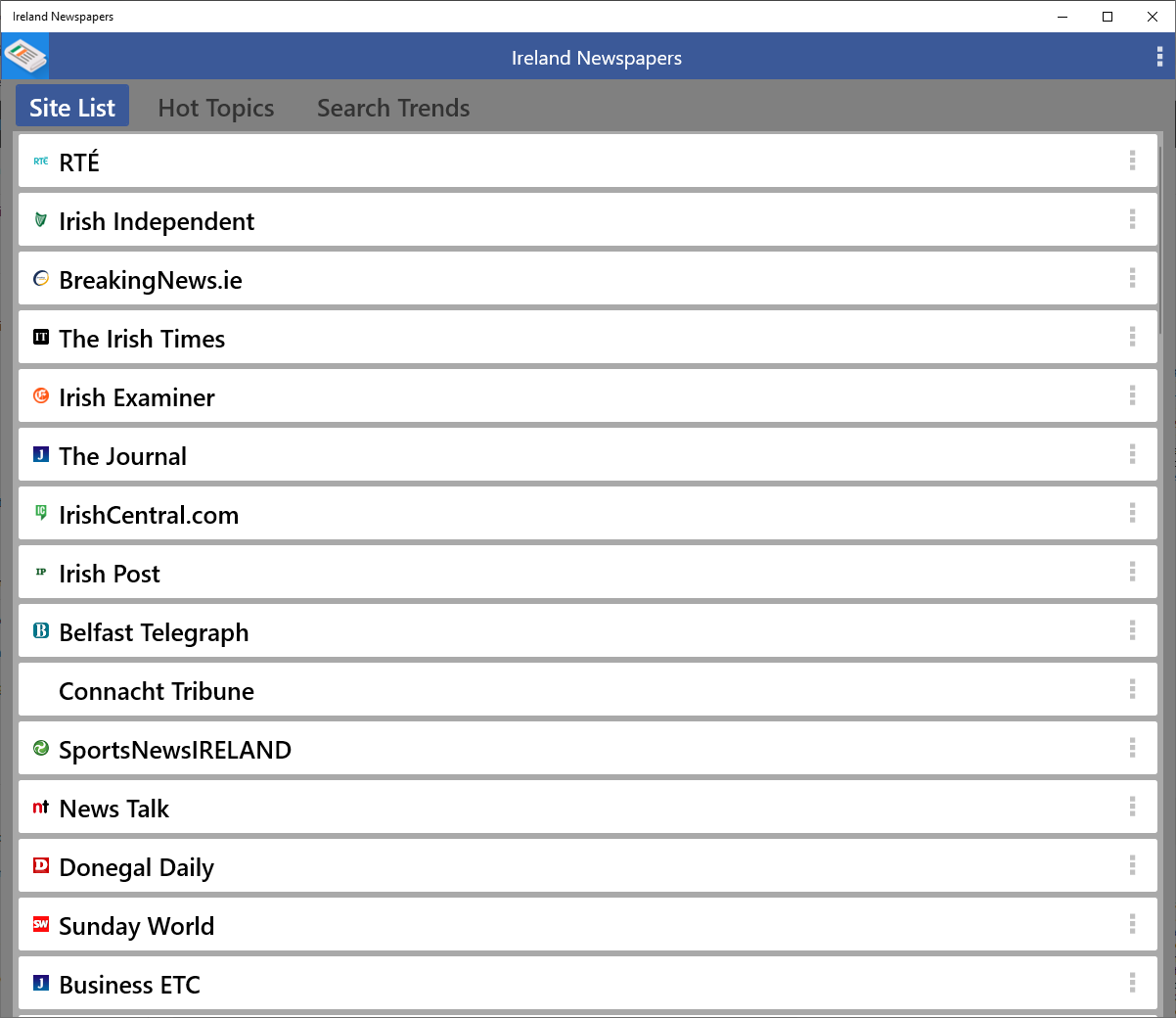Open the Irish Examiner site
This screenshot has height=1018, width=1176.
587,395
